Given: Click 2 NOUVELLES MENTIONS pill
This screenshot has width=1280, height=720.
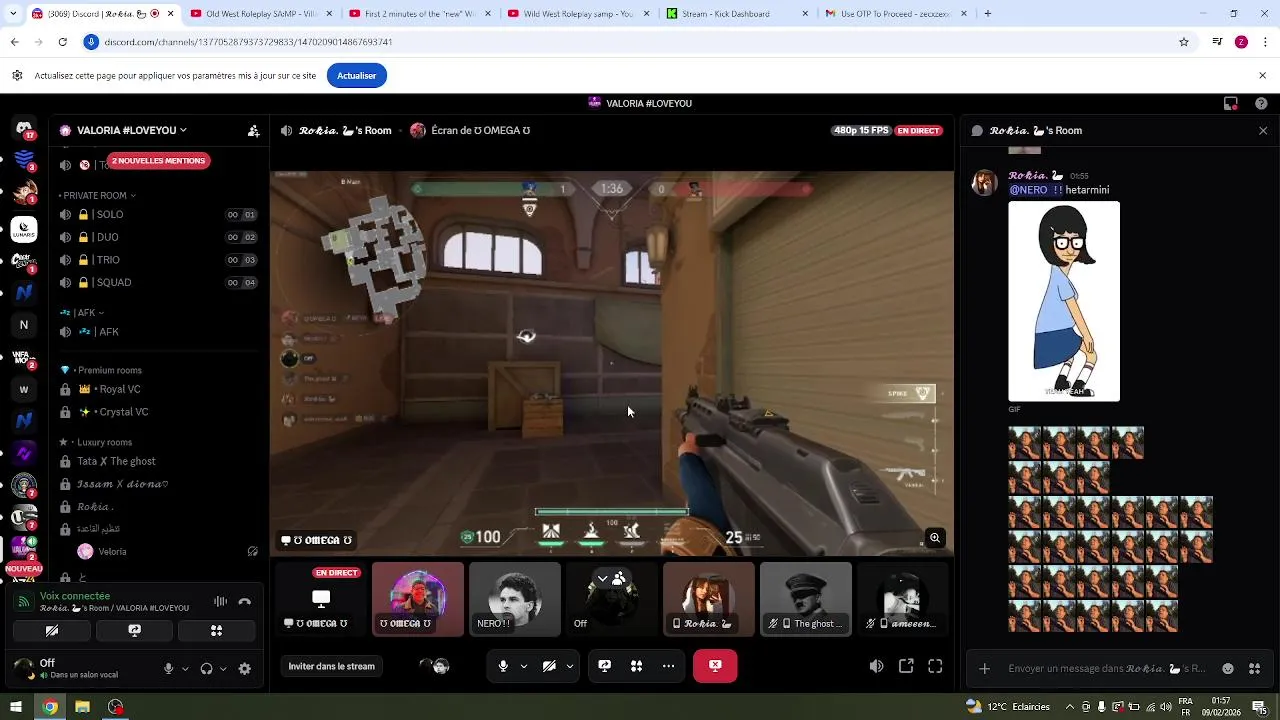Looking at the screenshot, I should click(x=158, y=161).
